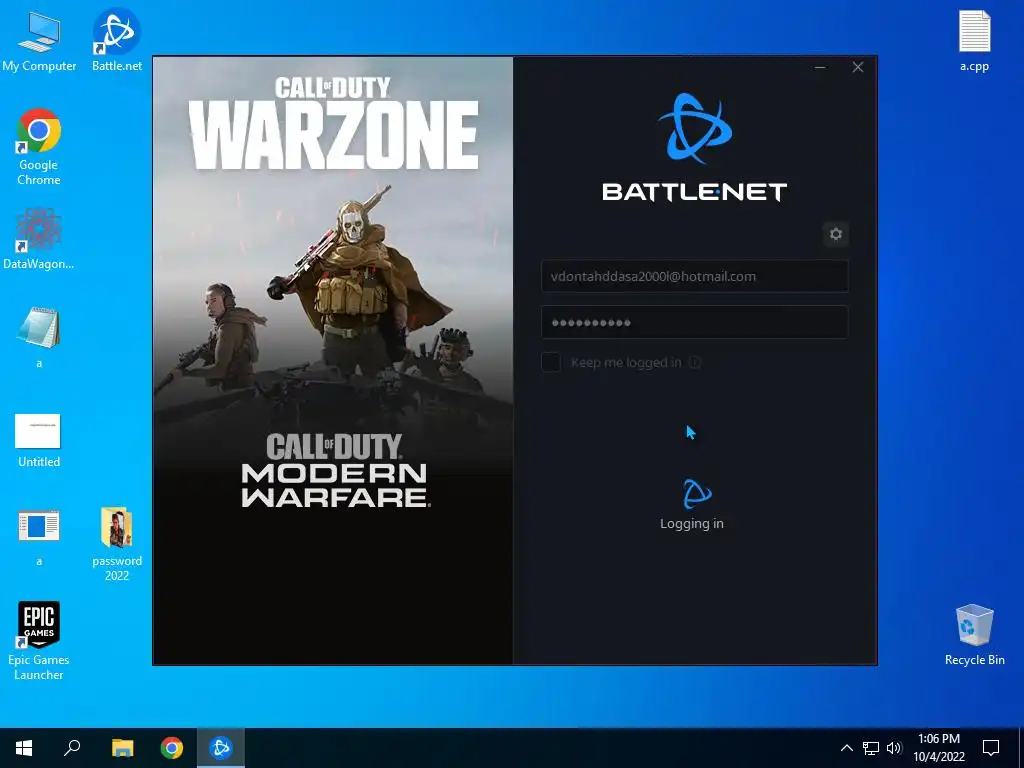Select the a.cpp file on desktop
The height and width of the screenshot is (768, 1024).
coord(974,40)
